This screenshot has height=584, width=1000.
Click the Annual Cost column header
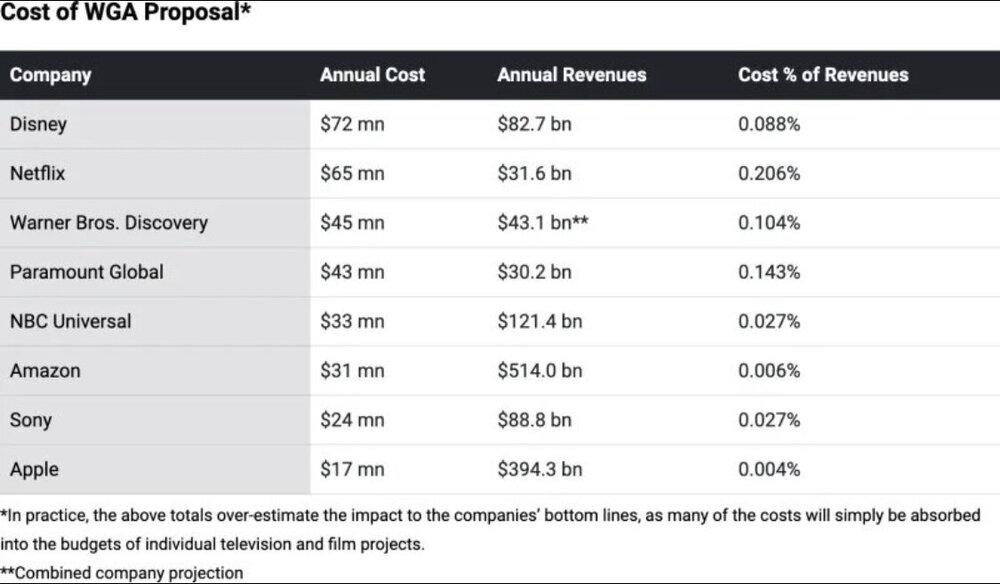point(372,75)
